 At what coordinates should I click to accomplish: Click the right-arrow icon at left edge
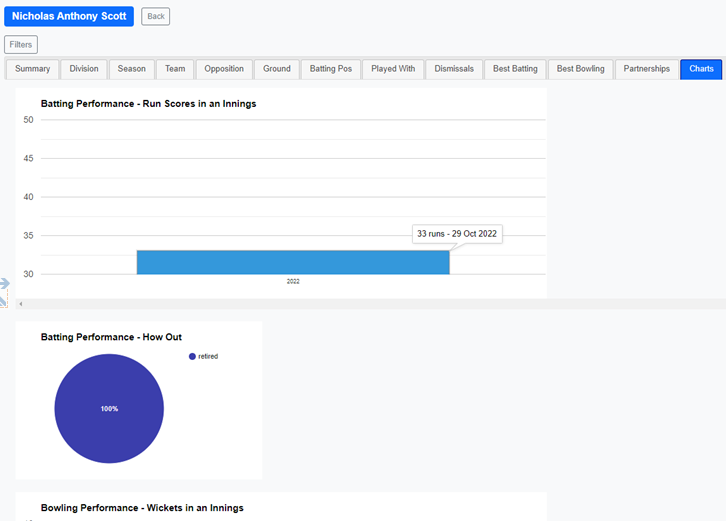(4, 283)
